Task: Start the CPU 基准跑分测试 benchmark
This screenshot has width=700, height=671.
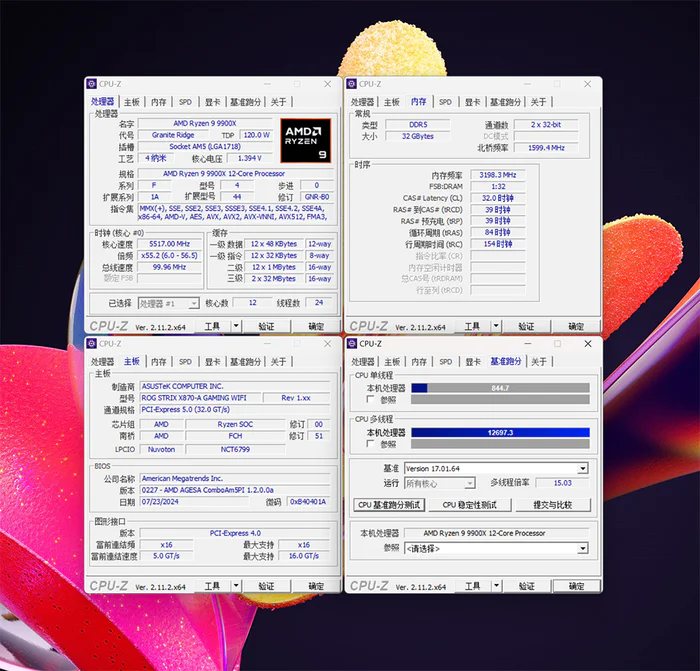Action: tap(389, 505)
